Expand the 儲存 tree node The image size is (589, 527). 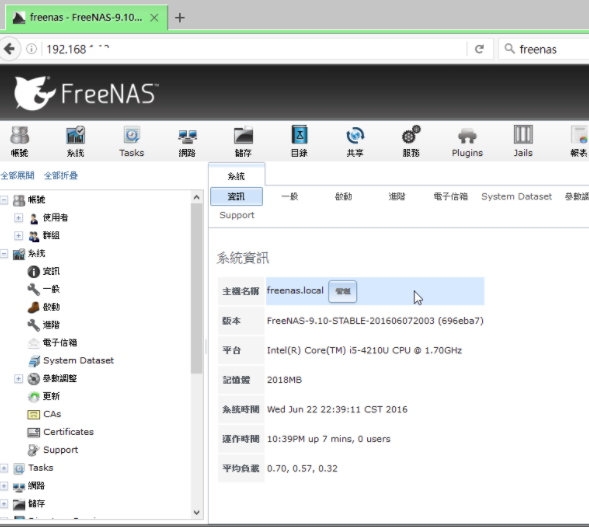coord(4,504)
